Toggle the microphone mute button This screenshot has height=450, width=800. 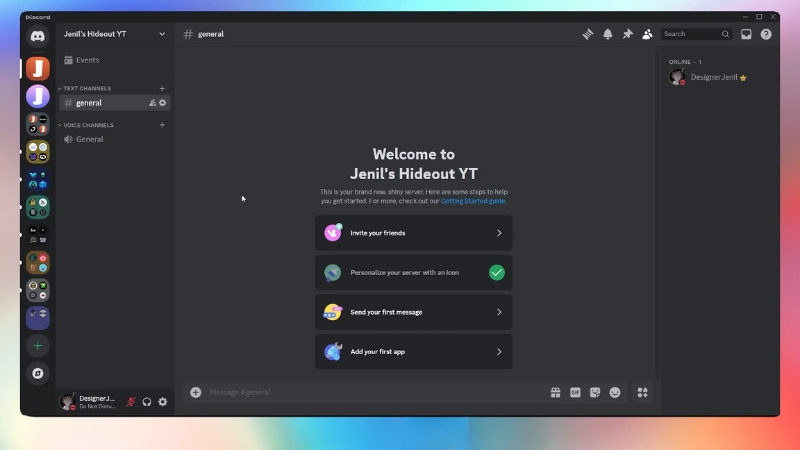pos(130,402)
